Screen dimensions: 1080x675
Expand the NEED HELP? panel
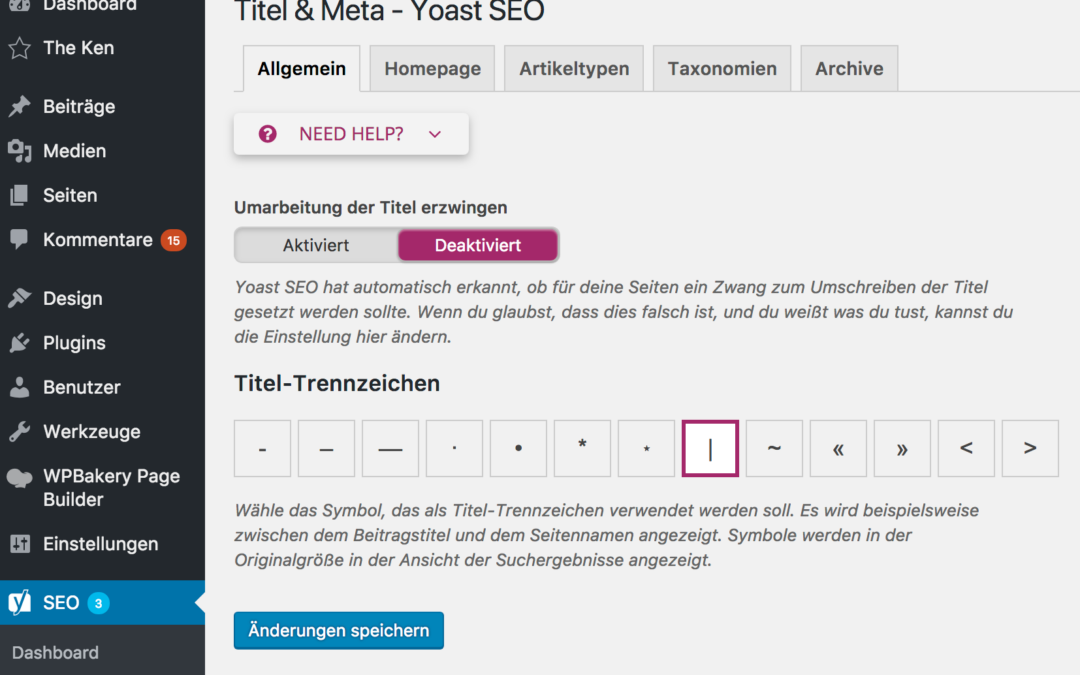pyautogui.click(x=351, y=134)
